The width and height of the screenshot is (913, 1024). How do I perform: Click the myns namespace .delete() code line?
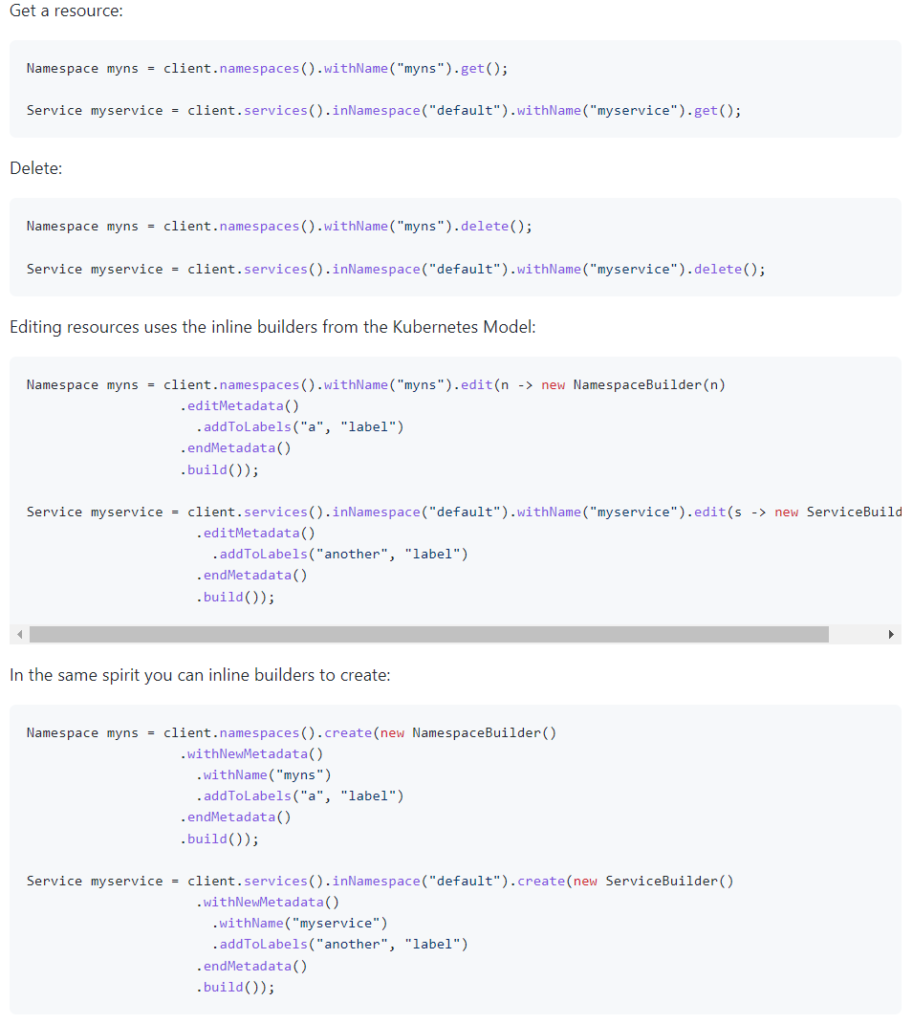(x=280, y=226)
